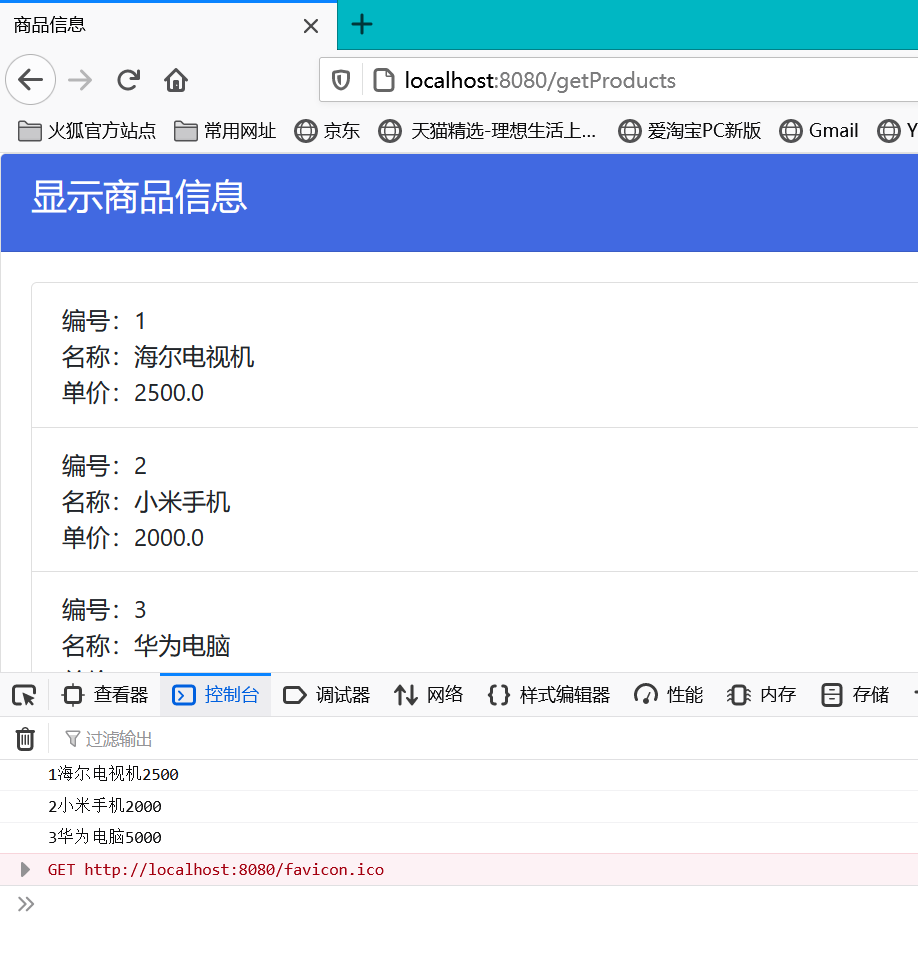
Task: Open the 常用网址 bookmark folder
Action: point(225,131)
